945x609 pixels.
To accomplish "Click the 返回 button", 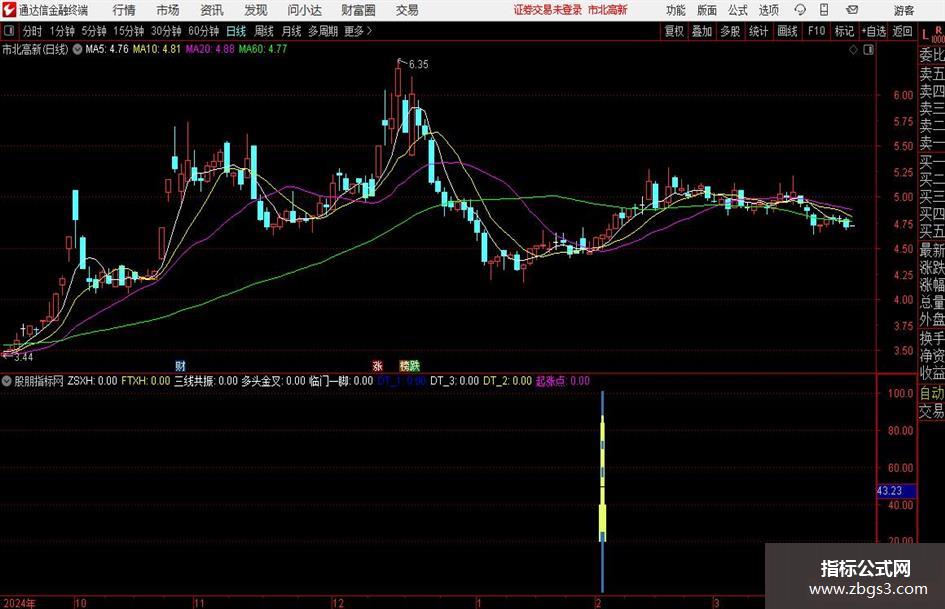I will (x=902, y=31).
